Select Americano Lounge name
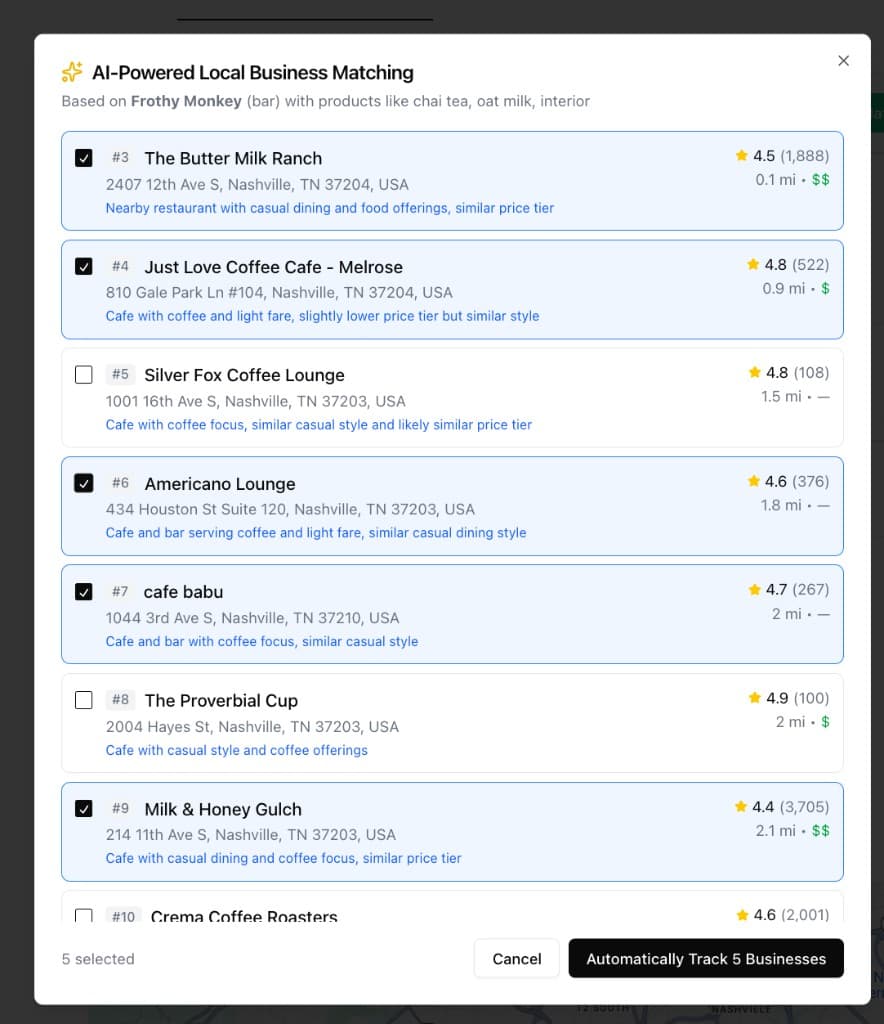This screenshot has width=884, height=1024. point(220,484)
